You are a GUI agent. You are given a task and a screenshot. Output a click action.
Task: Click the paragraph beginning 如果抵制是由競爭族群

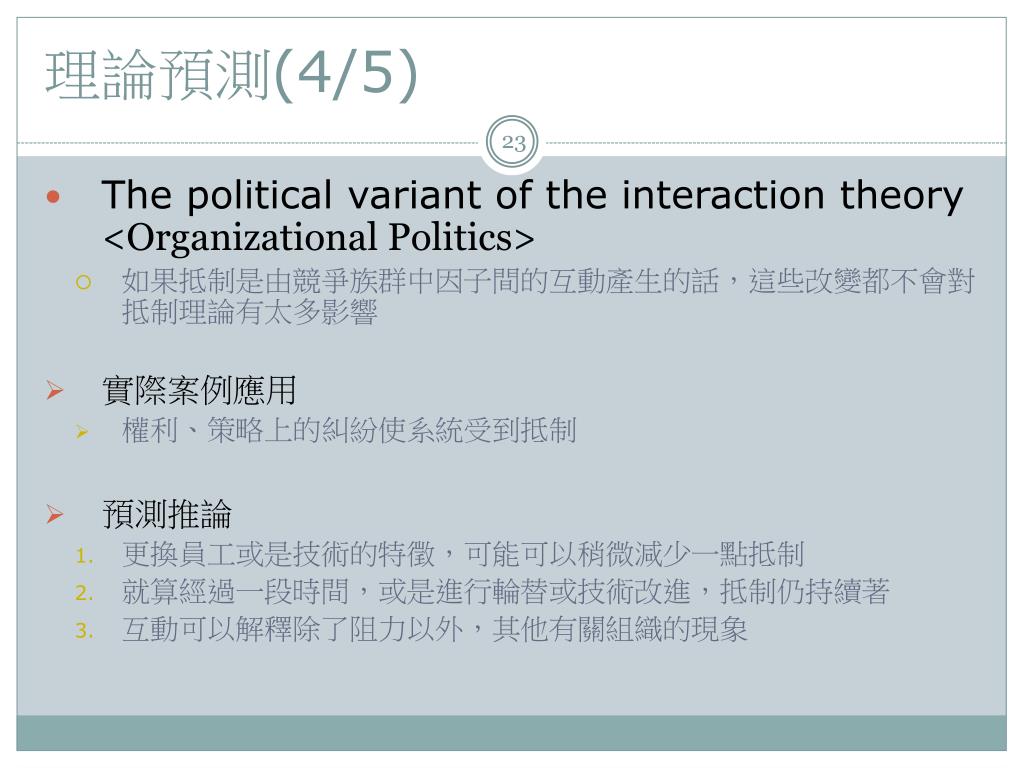[548, 296]
